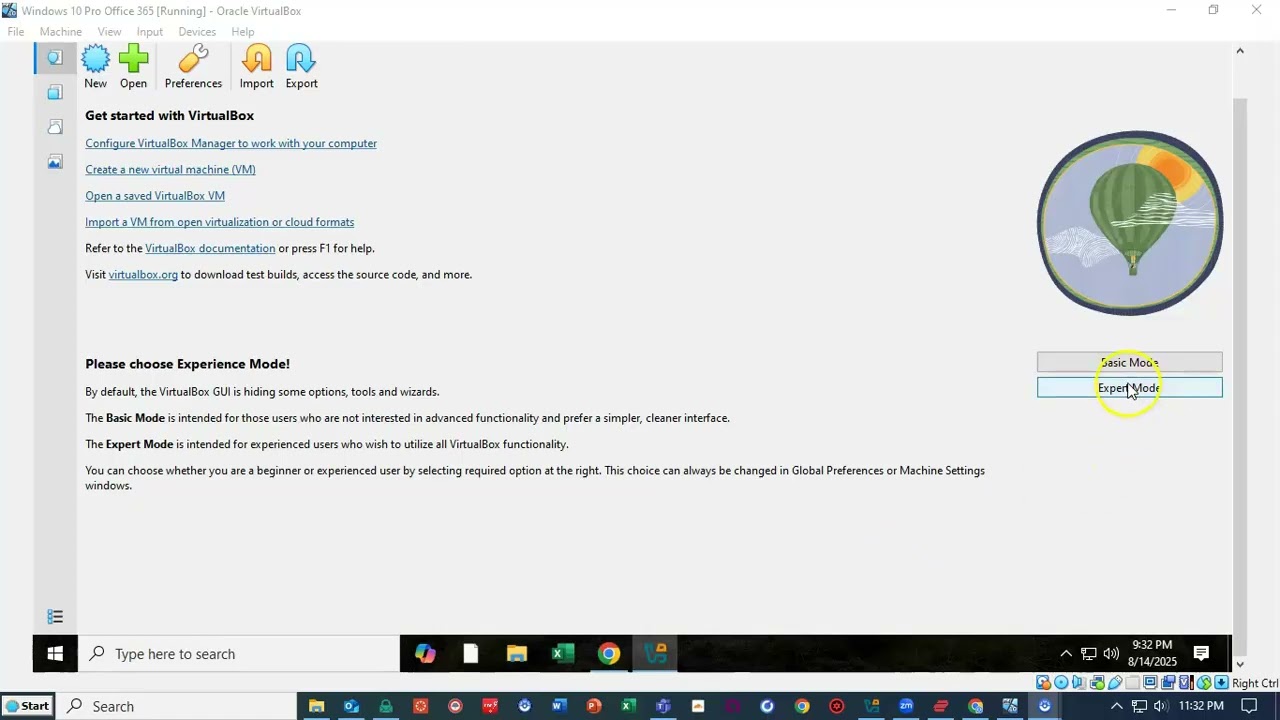Select the Machines sidebar icon

pos(55,92)
